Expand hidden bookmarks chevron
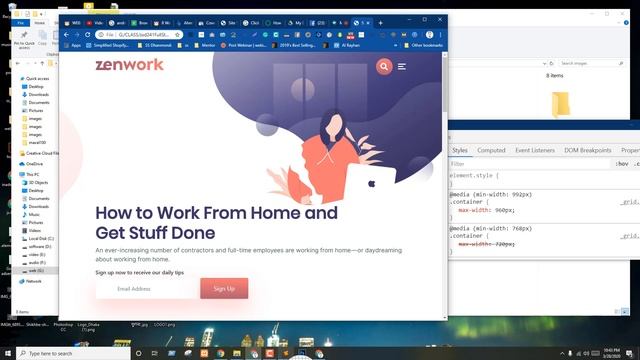640x360 pixels. (x=395, y=45)
